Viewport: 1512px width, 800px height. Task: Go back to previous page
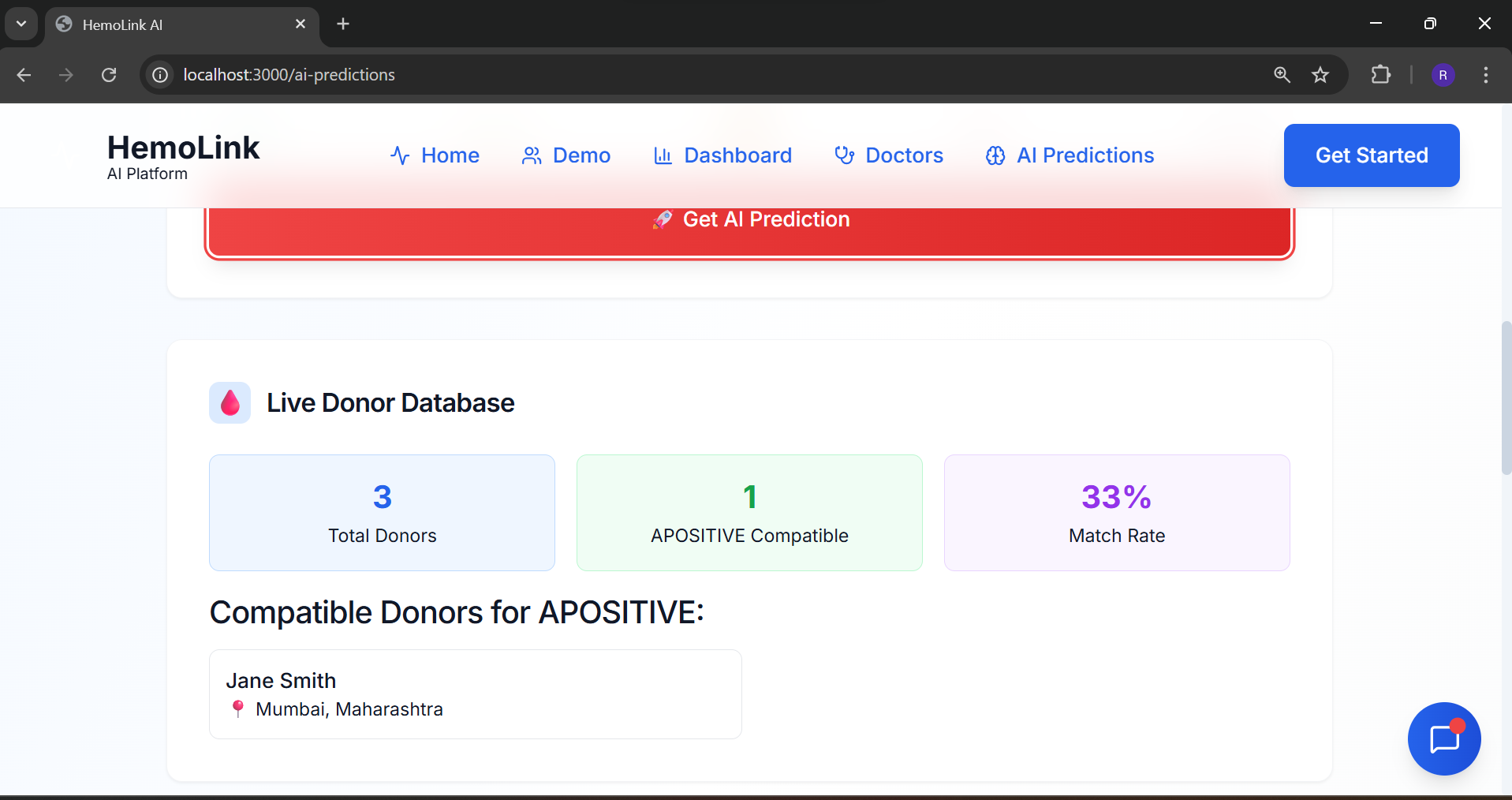coord(24,75)
